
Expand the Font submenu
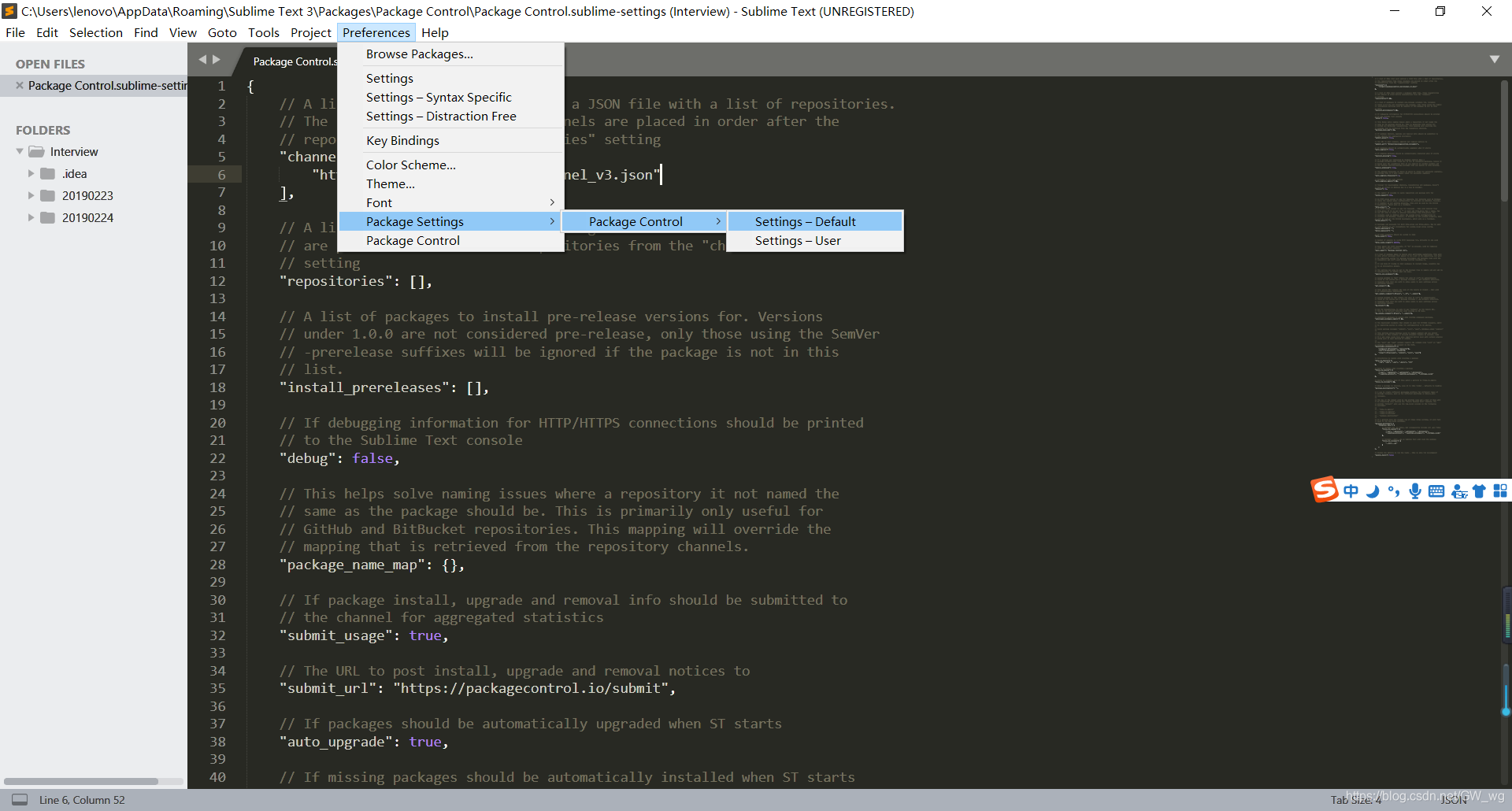coord(450,202)
